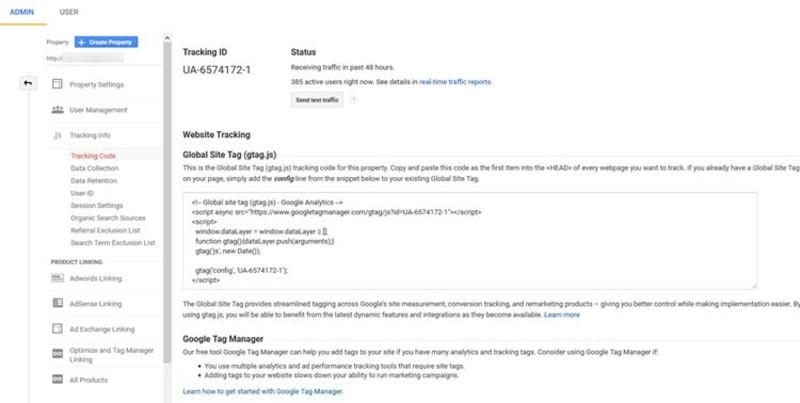This screenshot has height=403, width=800.
Task: Click the Adwords Linking icon
Action: click(x=57, y=278)
